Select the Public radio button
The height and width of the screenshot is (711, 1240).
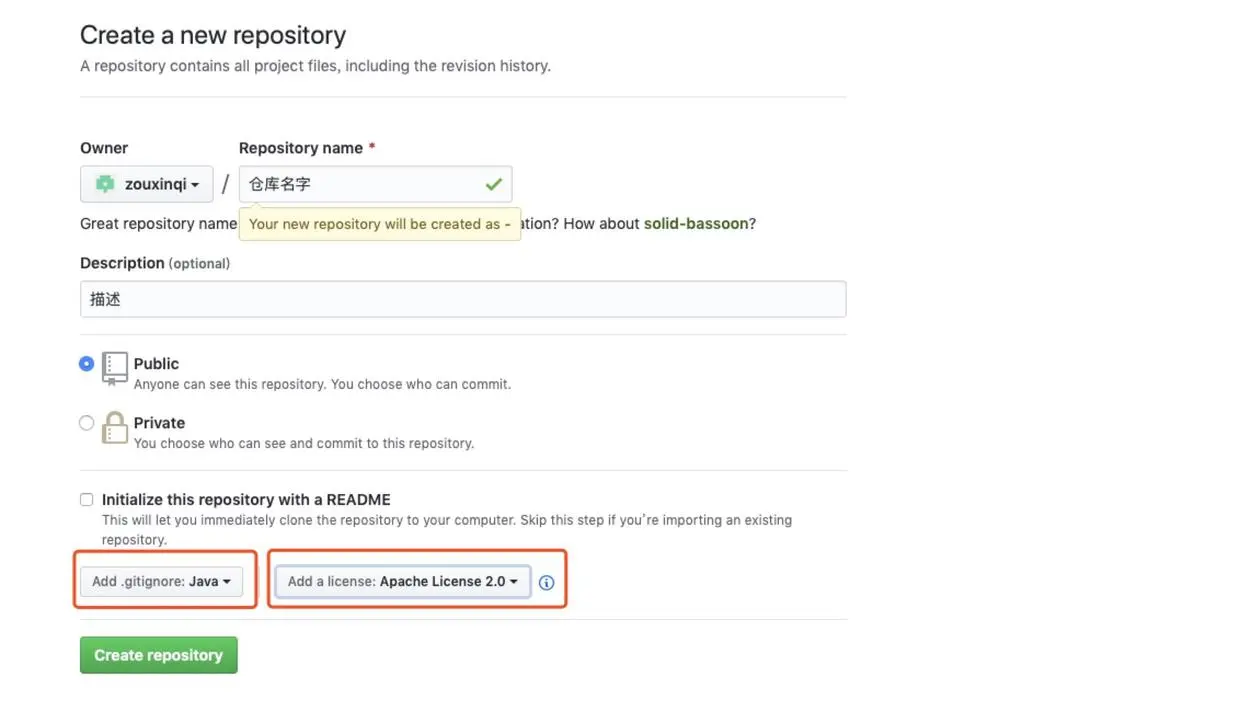pyautogui.click(x=87, y=364)
